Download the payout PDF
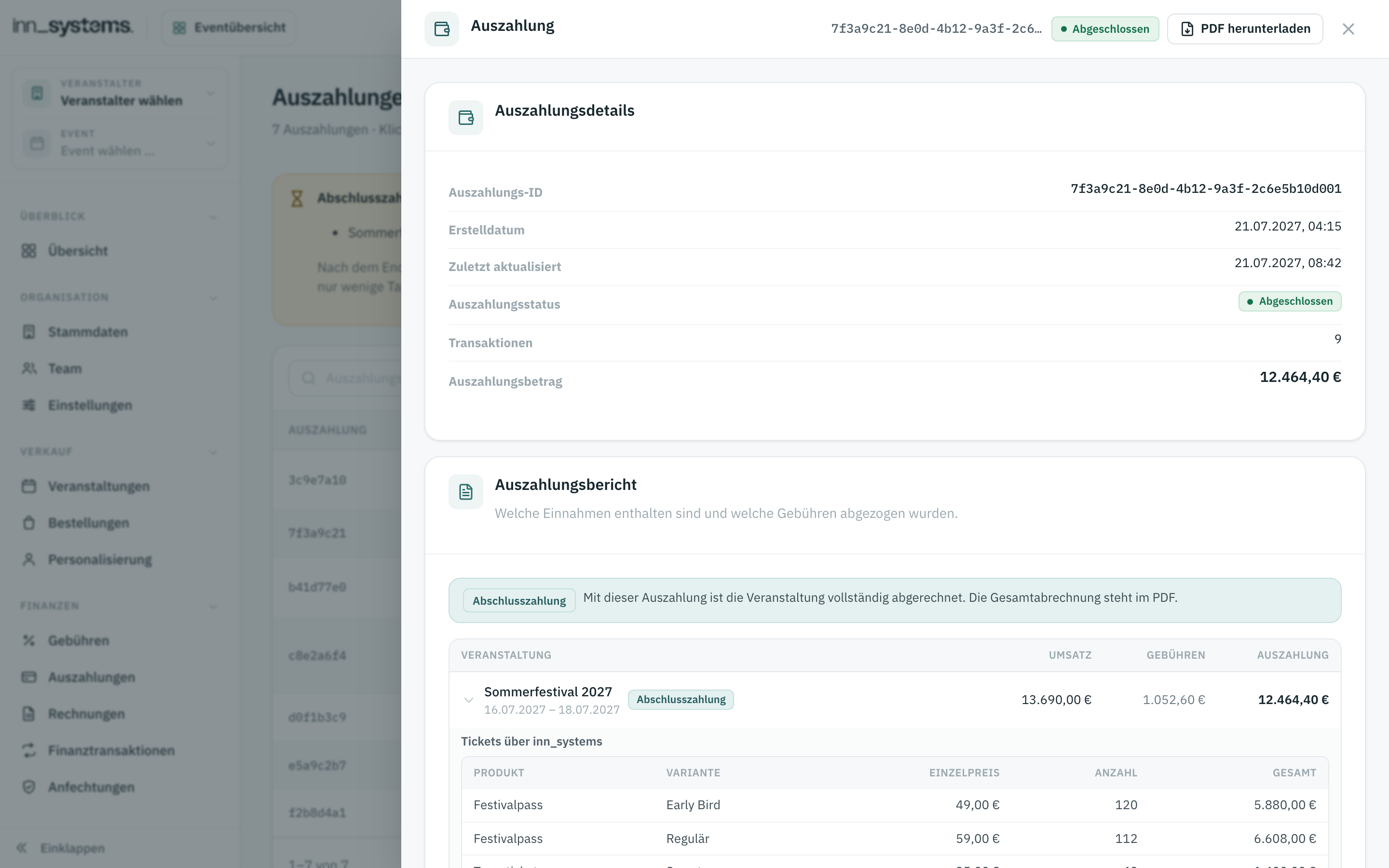This screenshot has width=1389, height=868. coord(1245,29)
